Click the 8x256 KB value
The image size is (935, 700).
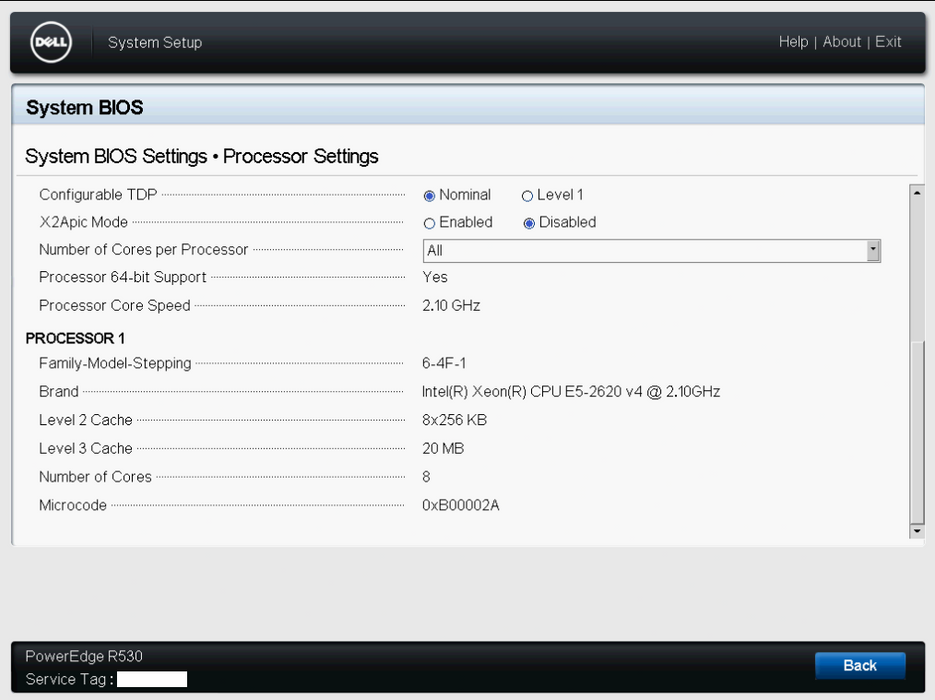pos(454,420)
